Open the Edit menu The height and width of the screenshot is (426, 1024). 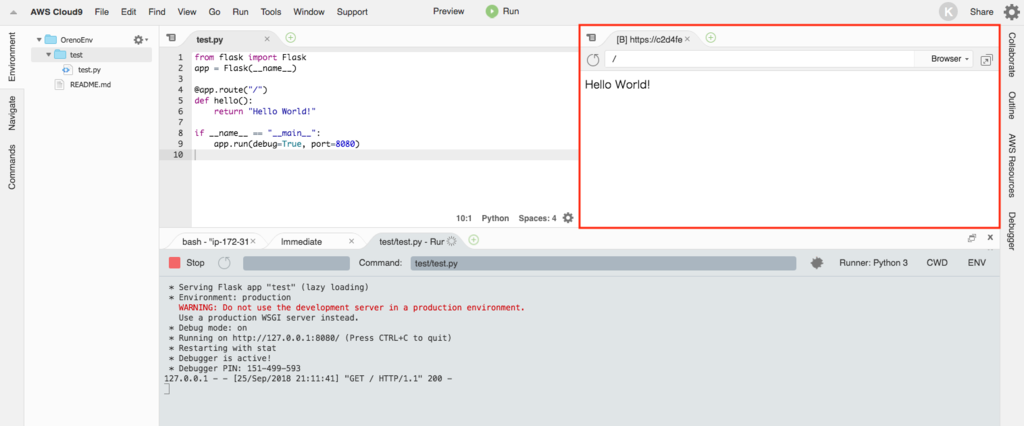129,12
